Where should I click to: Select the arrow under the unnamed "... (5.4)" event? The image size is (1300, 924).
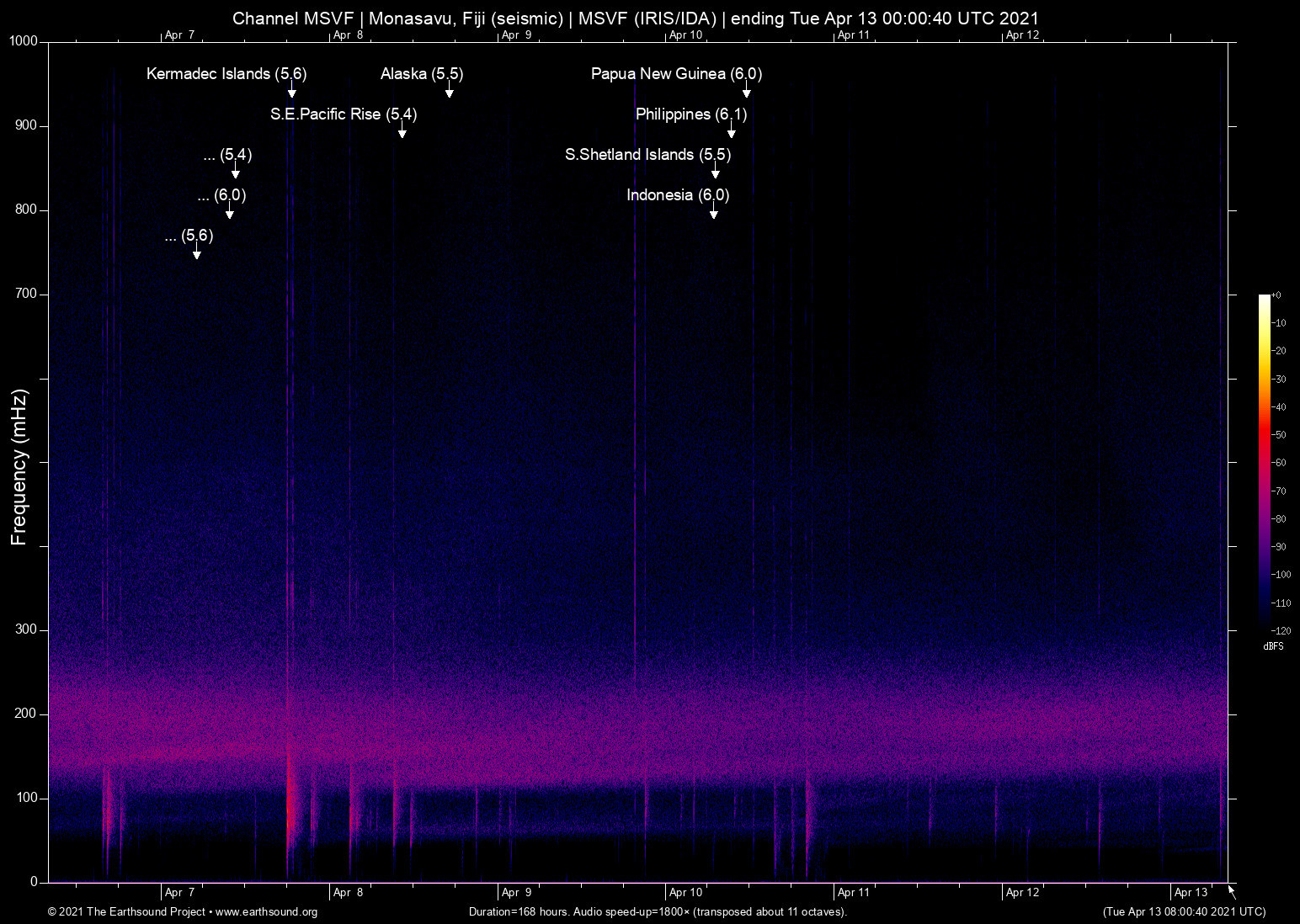tap(236, 172)
